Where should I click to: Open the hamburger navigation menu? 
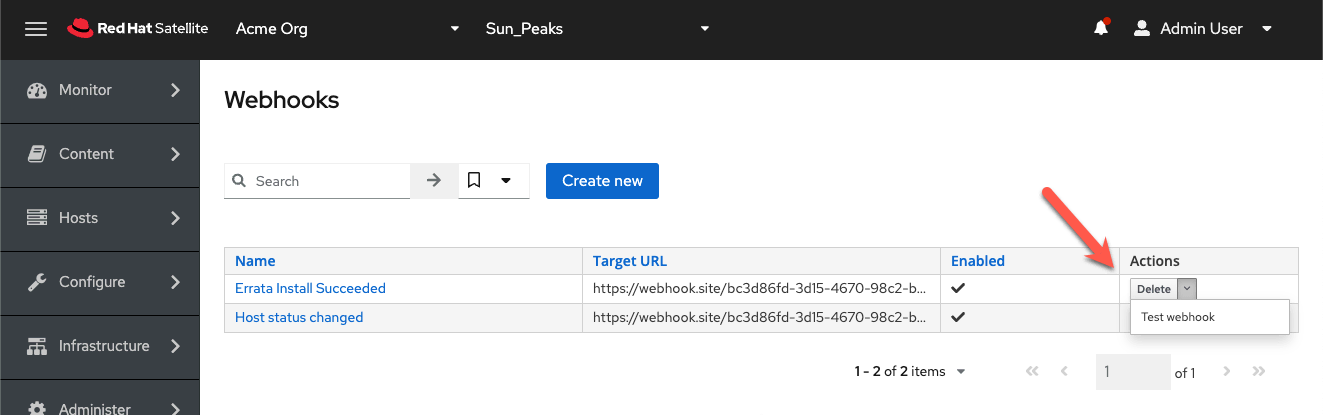[36, 29]
